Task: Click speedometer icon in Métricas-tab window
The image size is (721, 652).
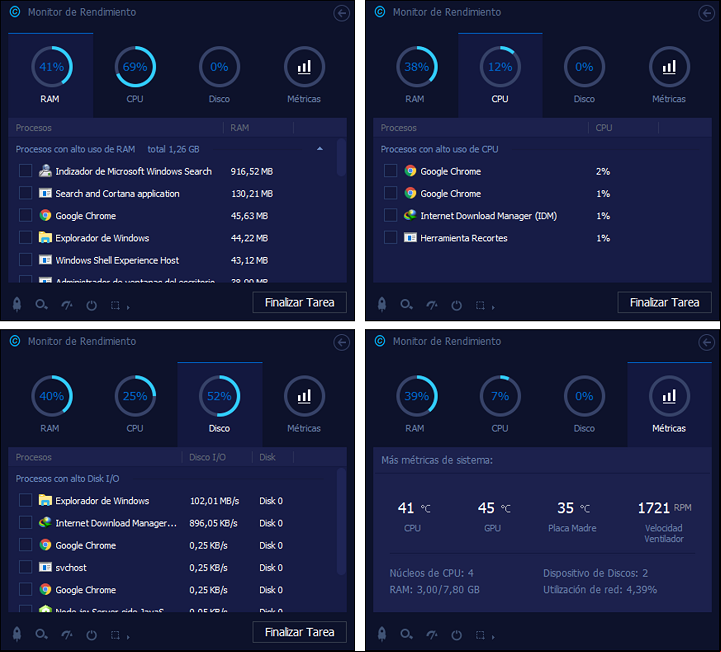Action: pyautogui.click(x=431, y=635)
